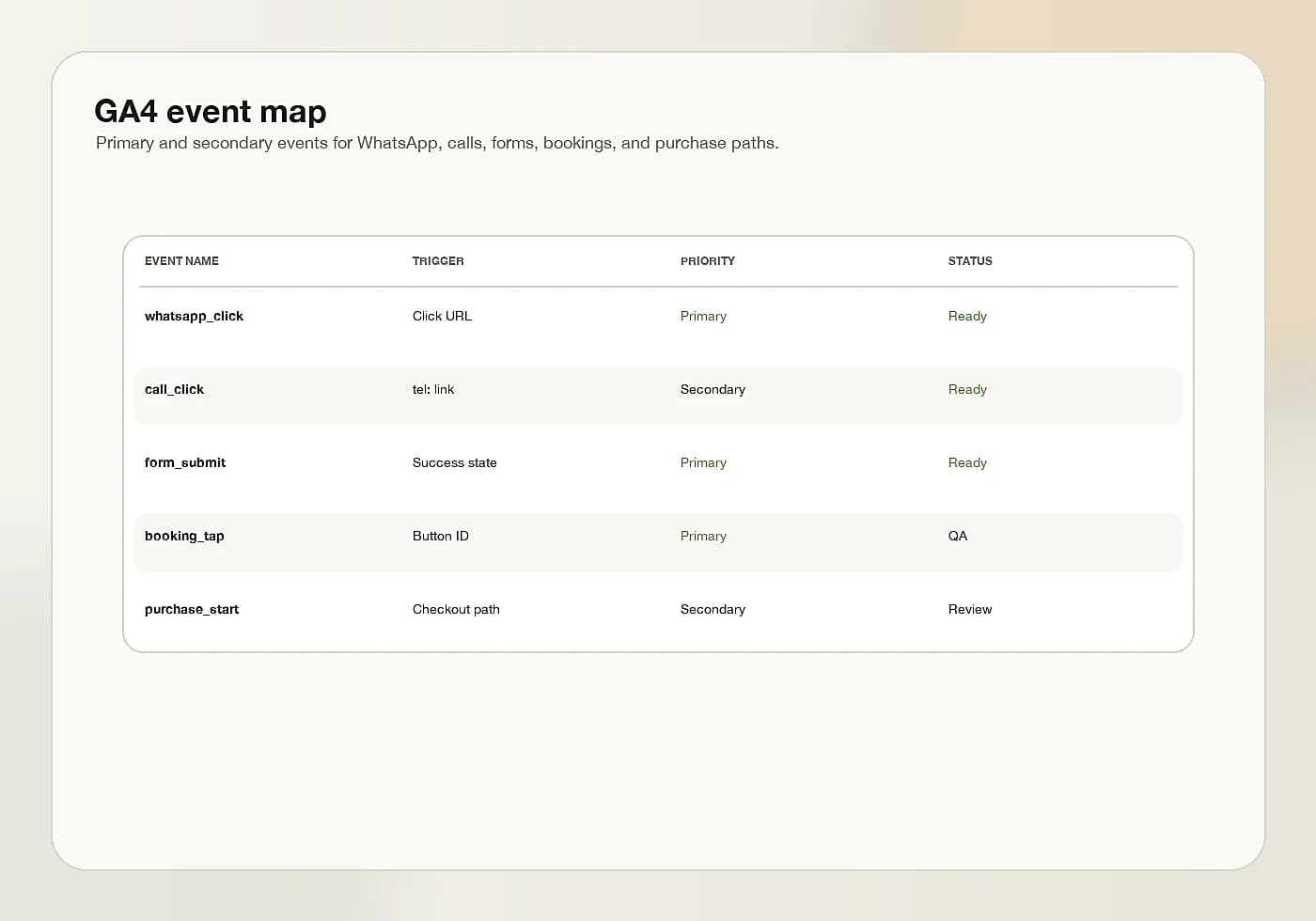Click Secondary priority in purchase_start row
1316x921 pixels.
[713, 609]
